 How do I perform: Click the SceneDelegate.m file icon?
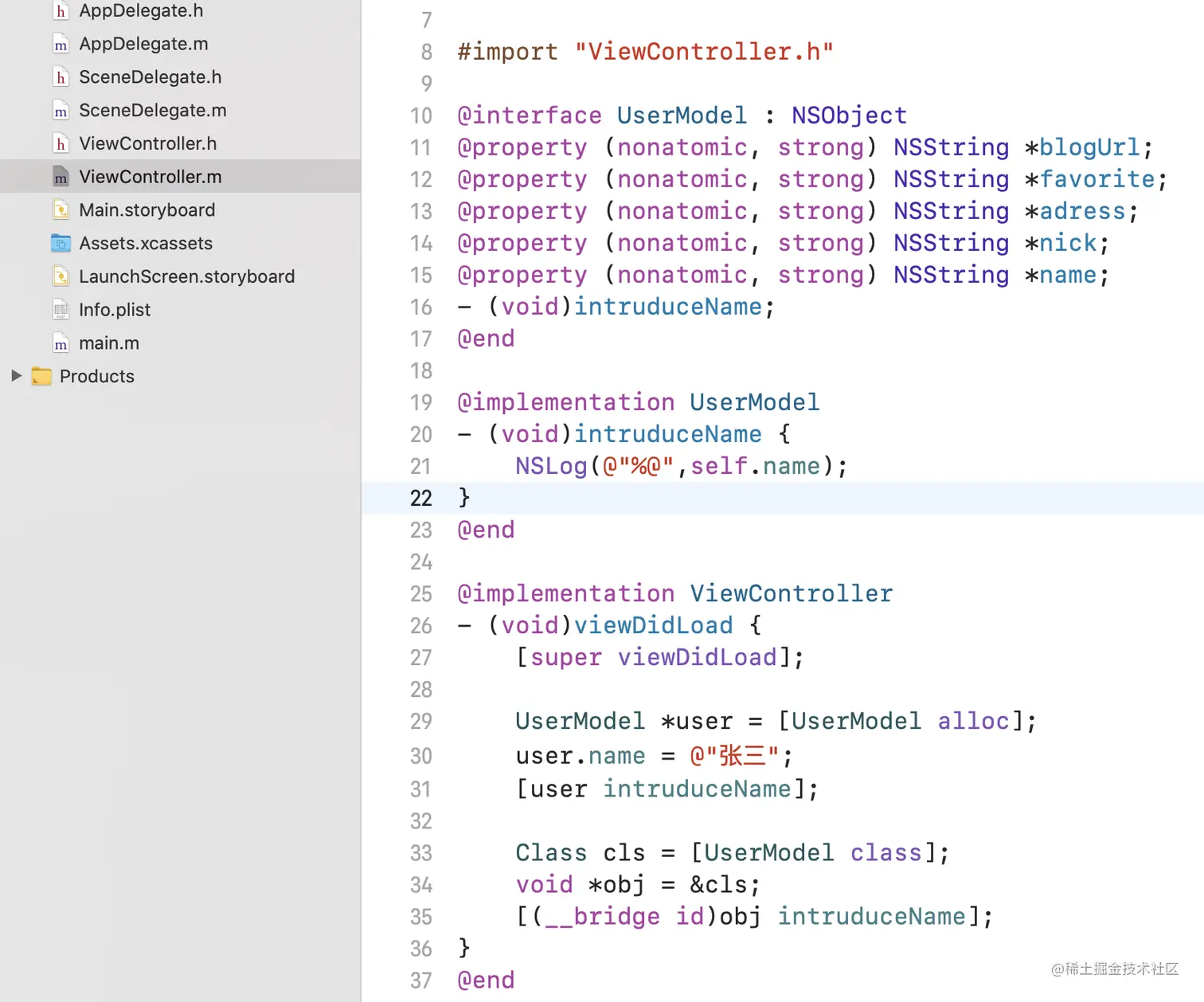pyautogui.click(x=61, y=111)
